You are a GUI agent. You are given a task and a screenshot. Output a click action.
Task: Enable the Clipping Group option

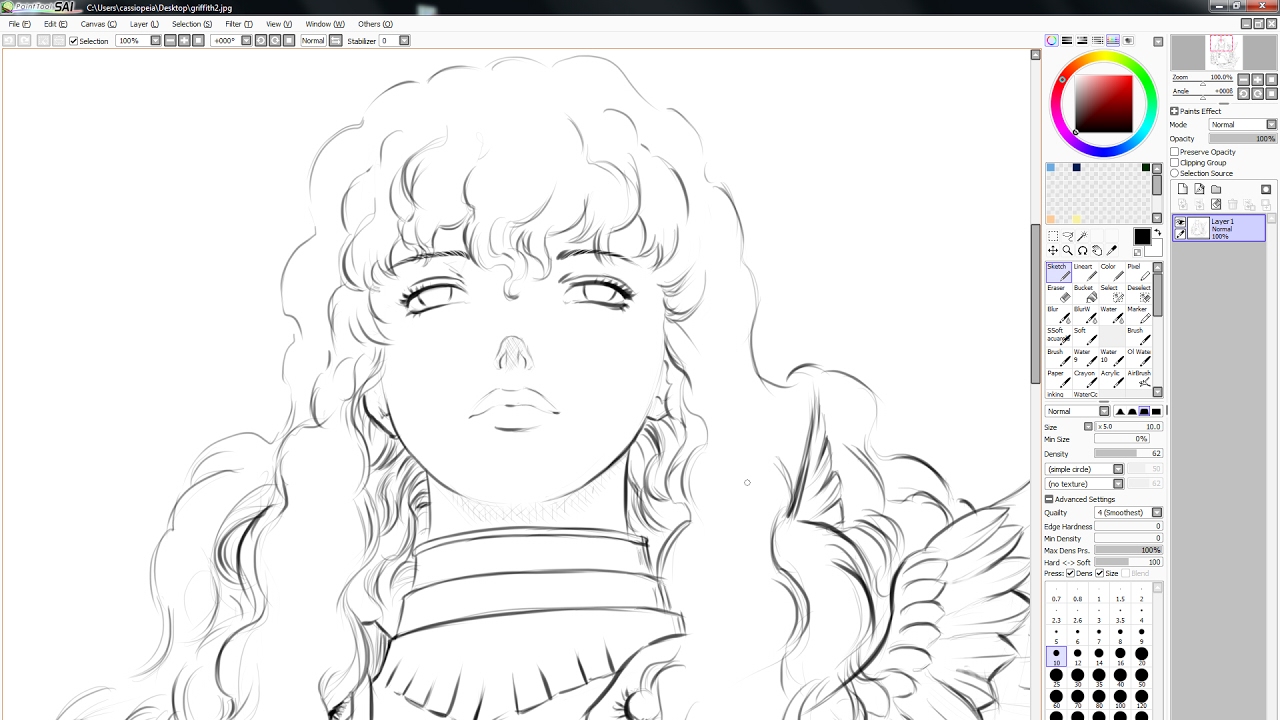1175,162
